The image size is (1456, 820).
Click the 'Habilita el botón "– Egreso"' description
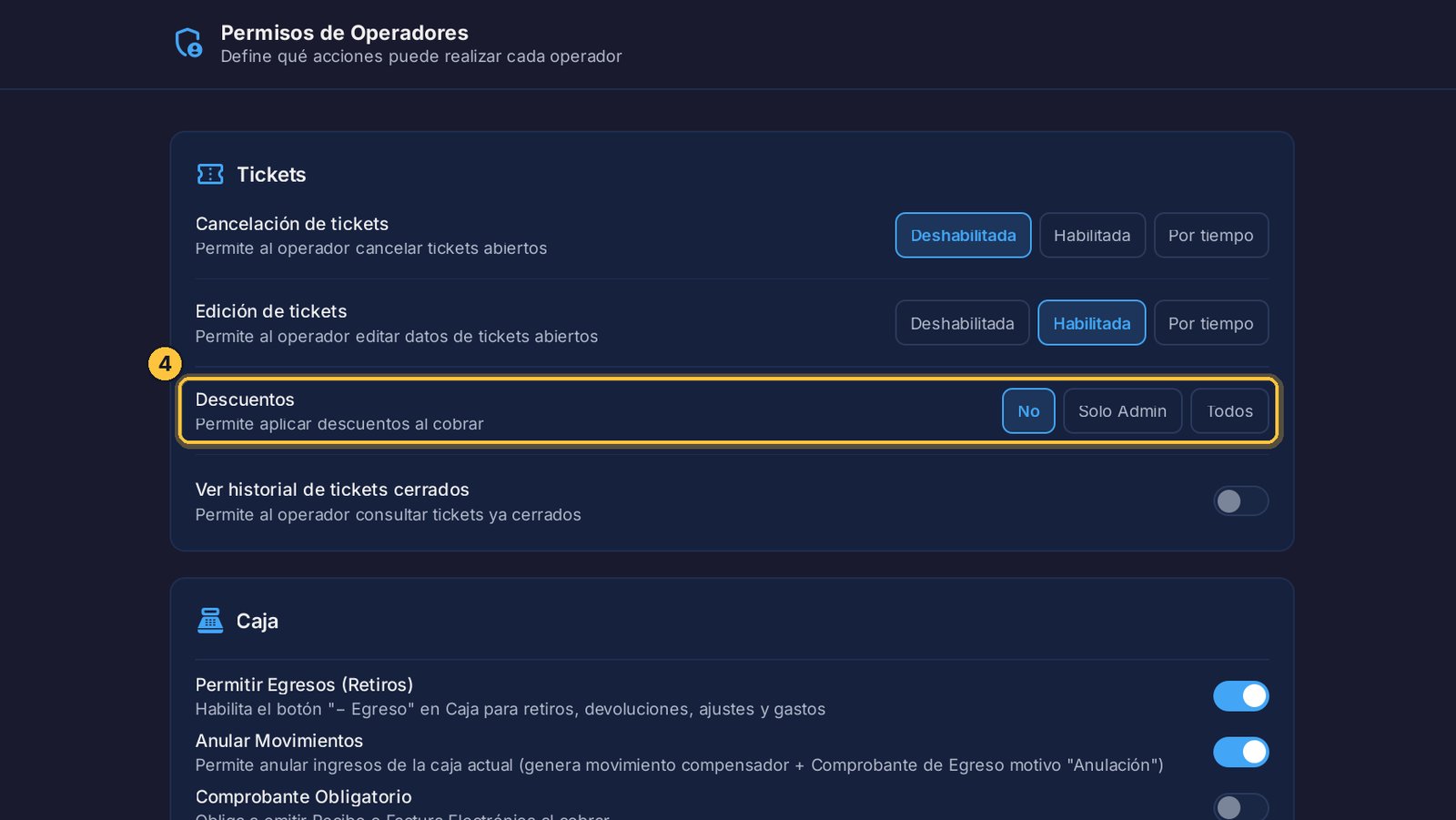tap(511, 709)
